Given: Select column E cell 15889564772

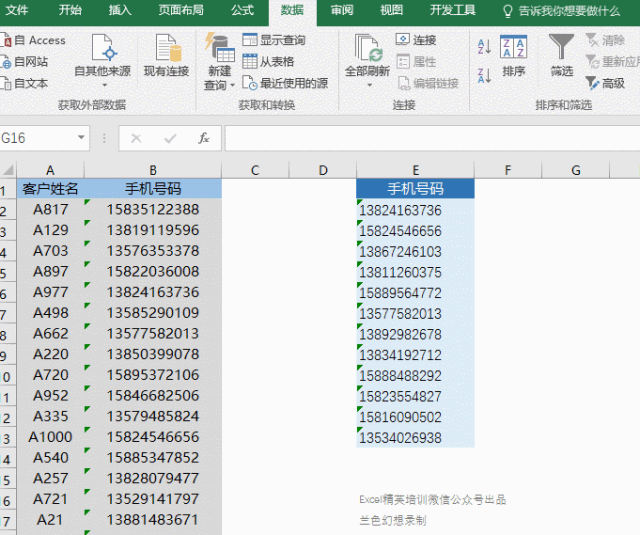Looking at the screenshot, I should point(416,293).
